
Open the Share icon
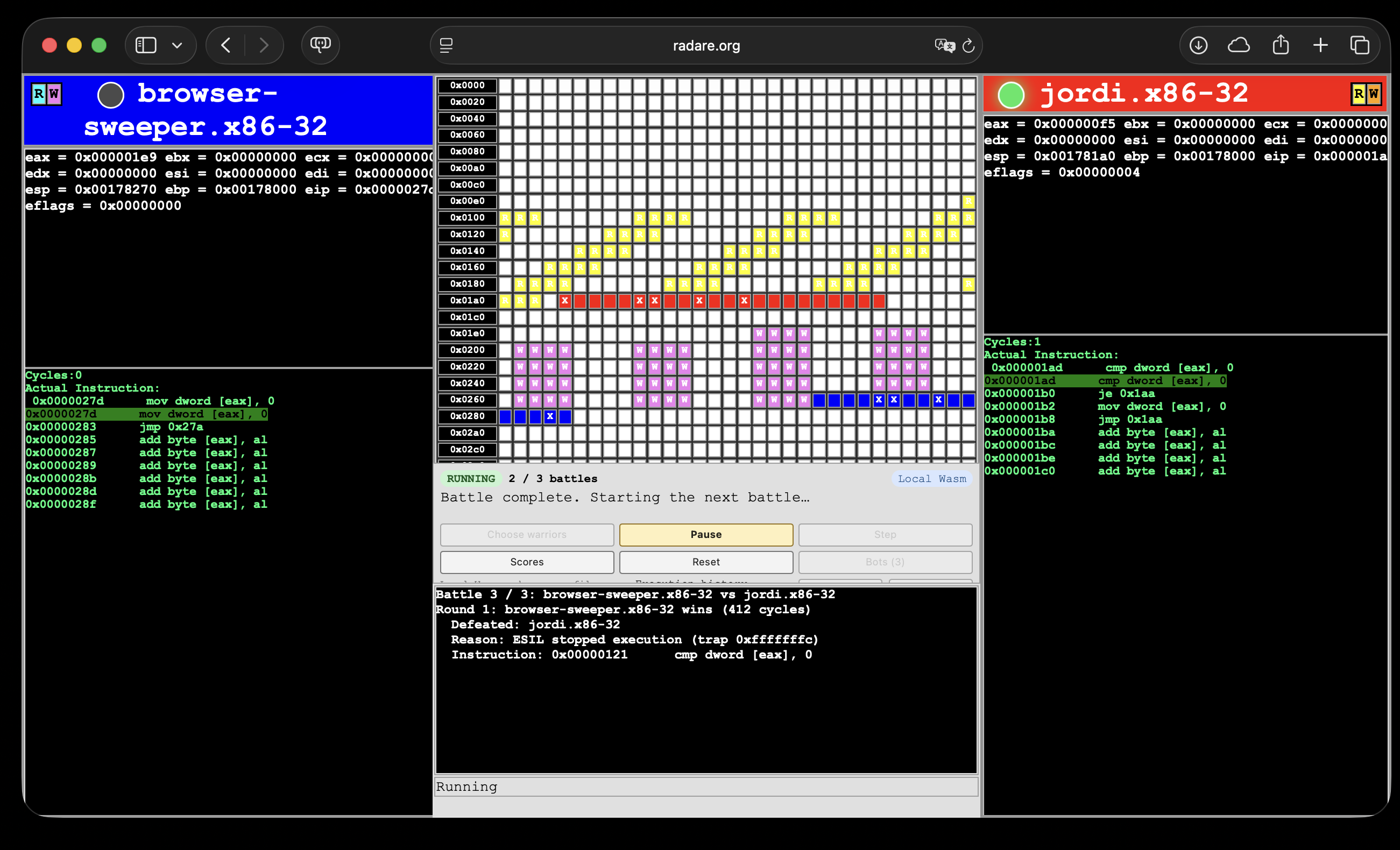point(1281,44)
